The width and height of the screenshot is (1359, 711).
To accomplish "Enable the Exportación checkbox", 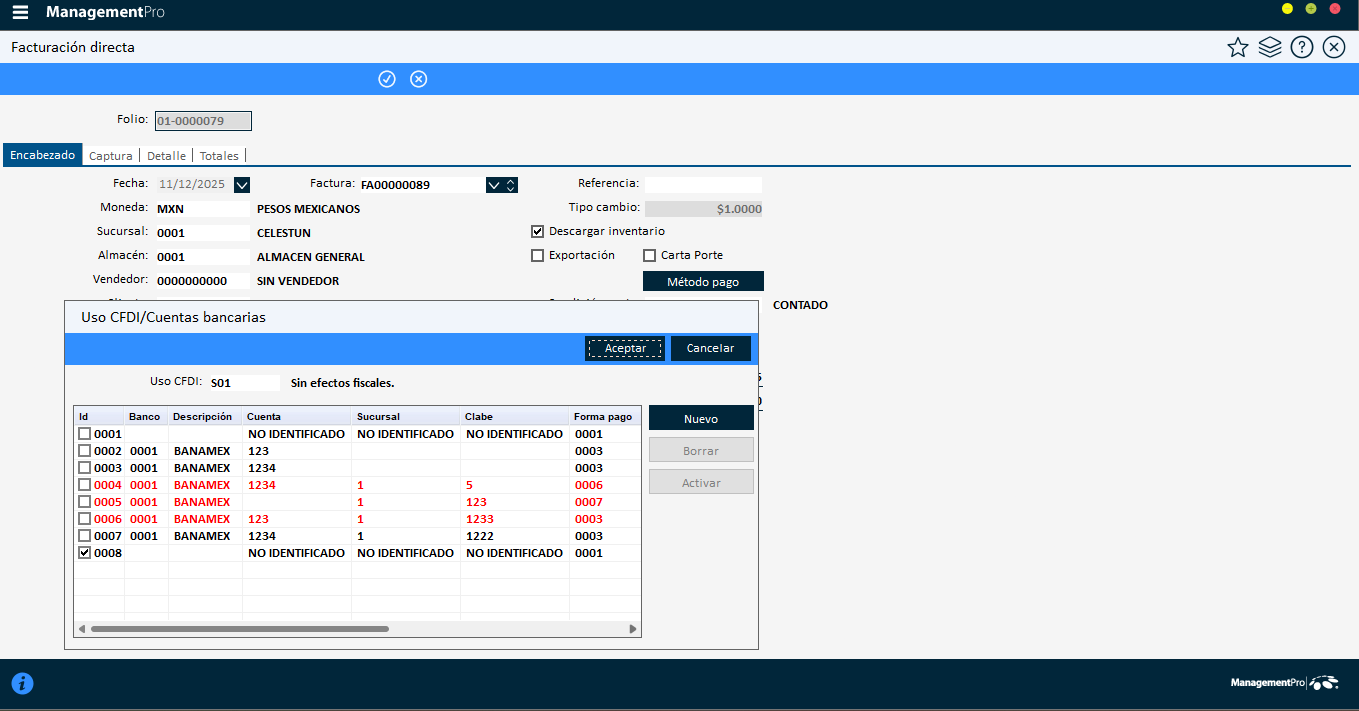I will click(538, 255).
